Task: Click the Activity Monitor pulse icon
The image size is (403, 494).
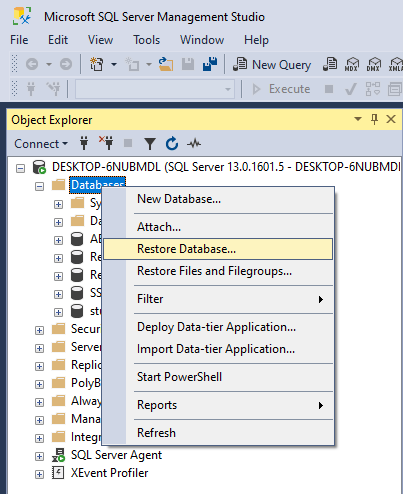Action: coord(194,144)
